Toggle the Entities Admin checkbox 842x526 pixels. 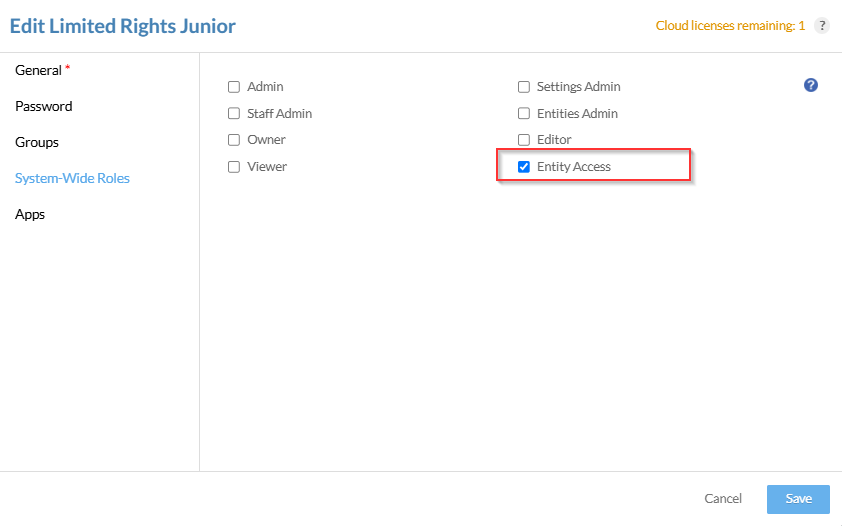[x=523, y=114]
